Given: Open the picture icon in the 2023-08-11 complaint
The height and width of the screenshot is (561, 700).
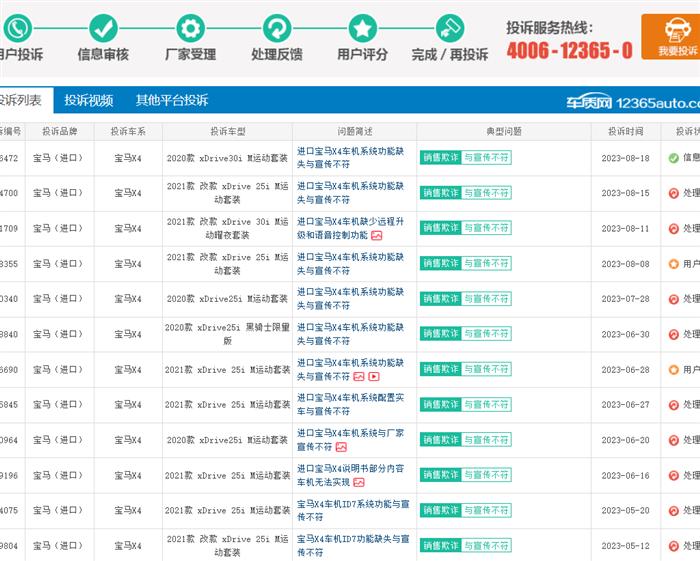Looking at the screenshot, I should tap(377, 235).
